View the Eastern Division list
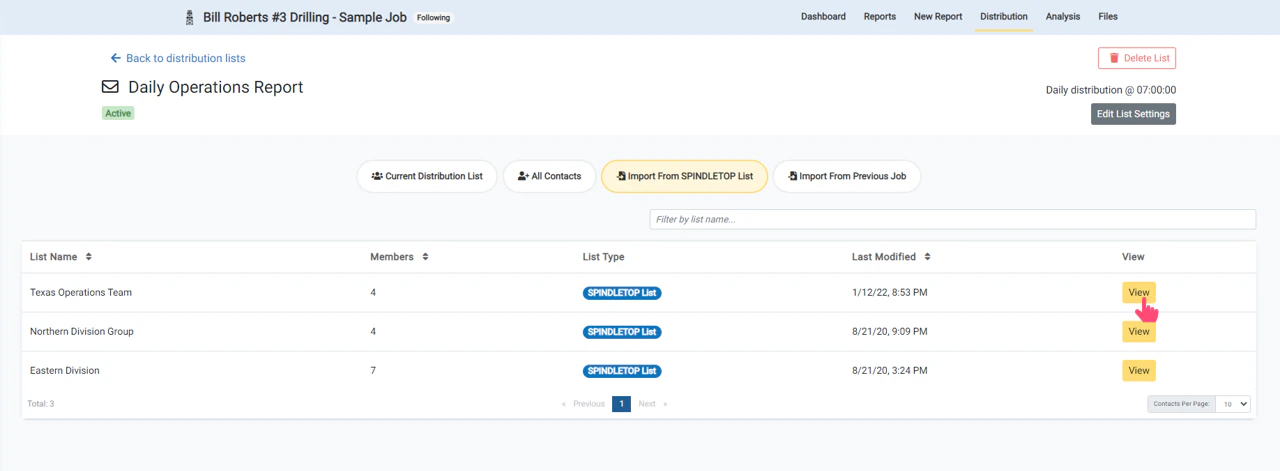 tap(1139, 370)
